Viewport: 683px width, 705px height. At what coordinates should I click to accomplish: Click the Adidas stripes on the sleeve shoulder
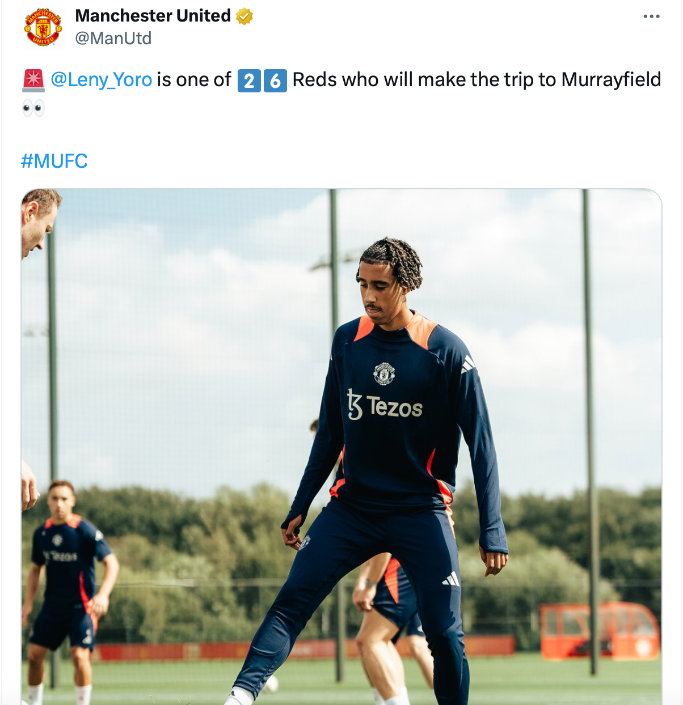(x=468, y=364)
